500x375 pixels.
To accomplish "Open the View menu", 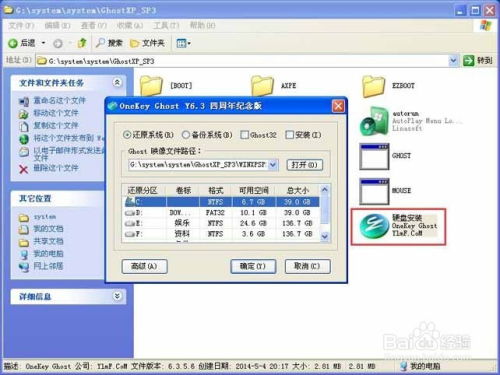I will [x=93, y=25].
